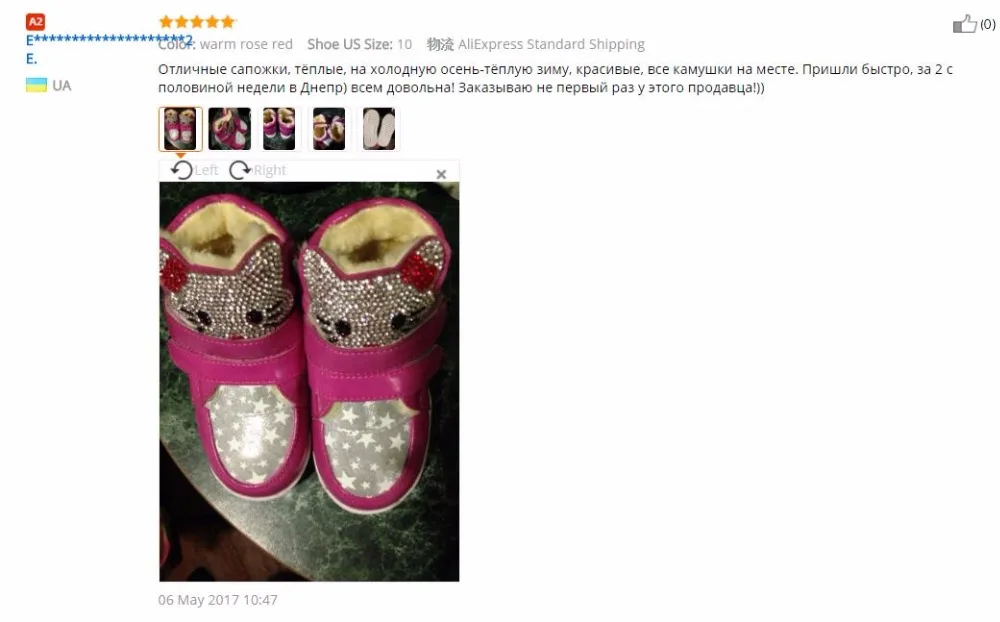The image size is (1000, 622).
Task: Open the masked reviewer username link
Action: (x=109, y=40)
